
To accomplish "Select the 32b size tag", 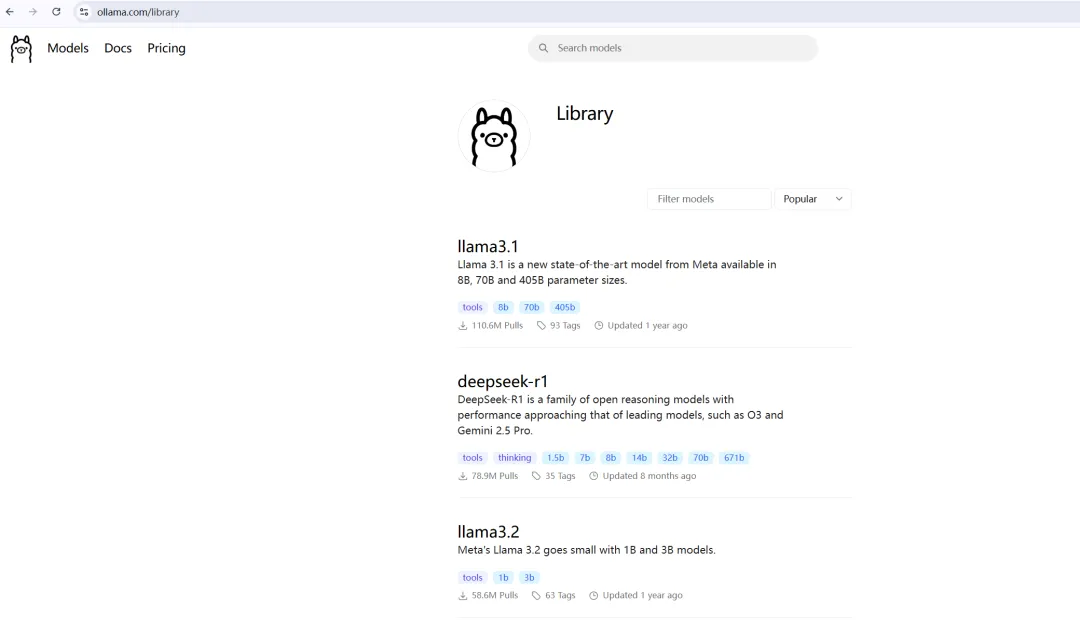I will (x=670, y=458).
